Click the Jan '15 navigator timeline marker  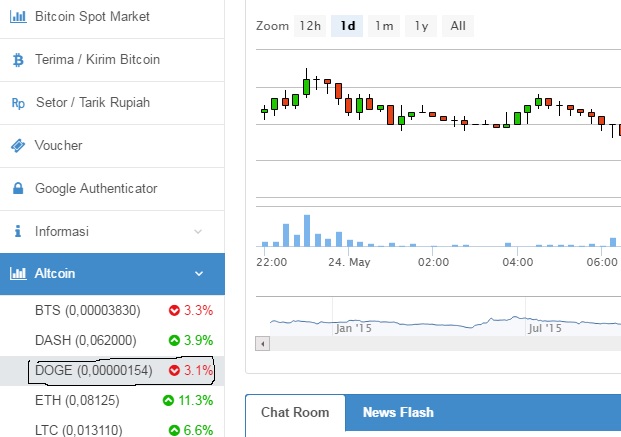coord(353,328)
